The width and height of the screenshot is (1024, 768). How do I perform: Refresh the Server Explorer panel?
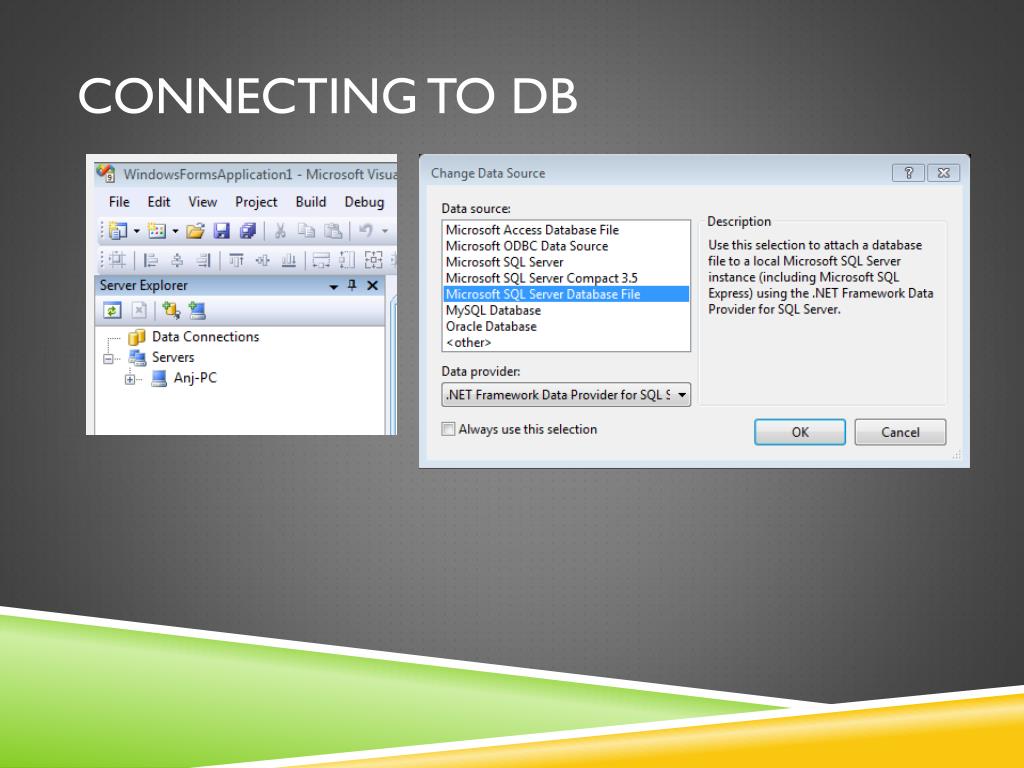112,311
